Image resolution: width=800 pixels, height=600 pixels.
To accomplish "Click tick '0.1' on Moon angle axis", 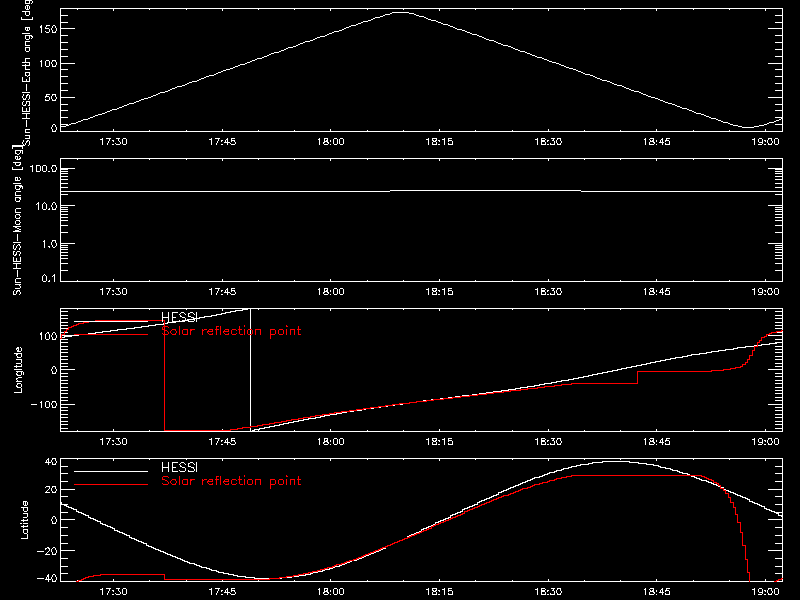I will pos(49,278).
